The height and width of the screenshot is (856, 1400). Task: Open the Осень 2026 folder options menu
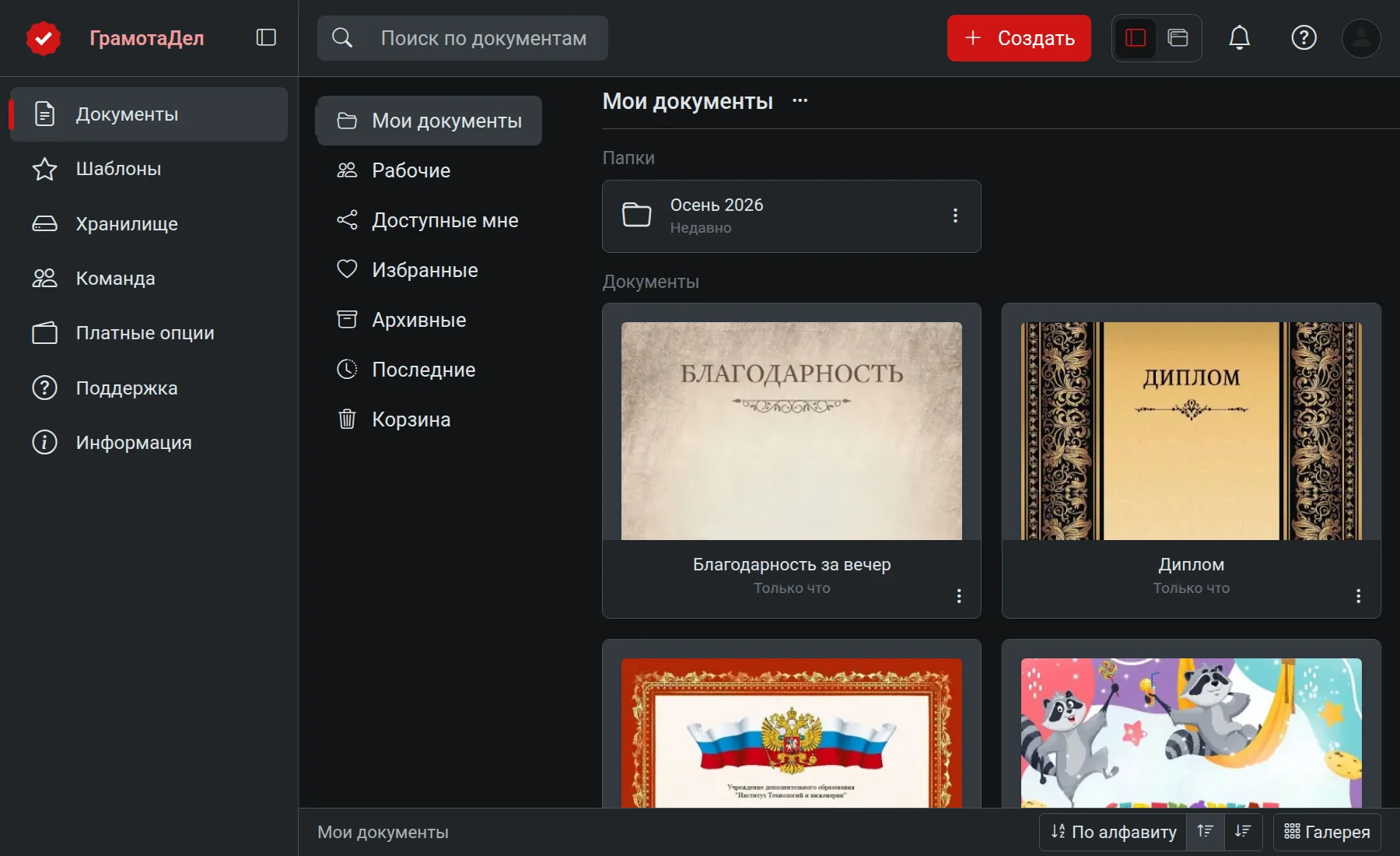pyautogui.click(x=955, y=216)
